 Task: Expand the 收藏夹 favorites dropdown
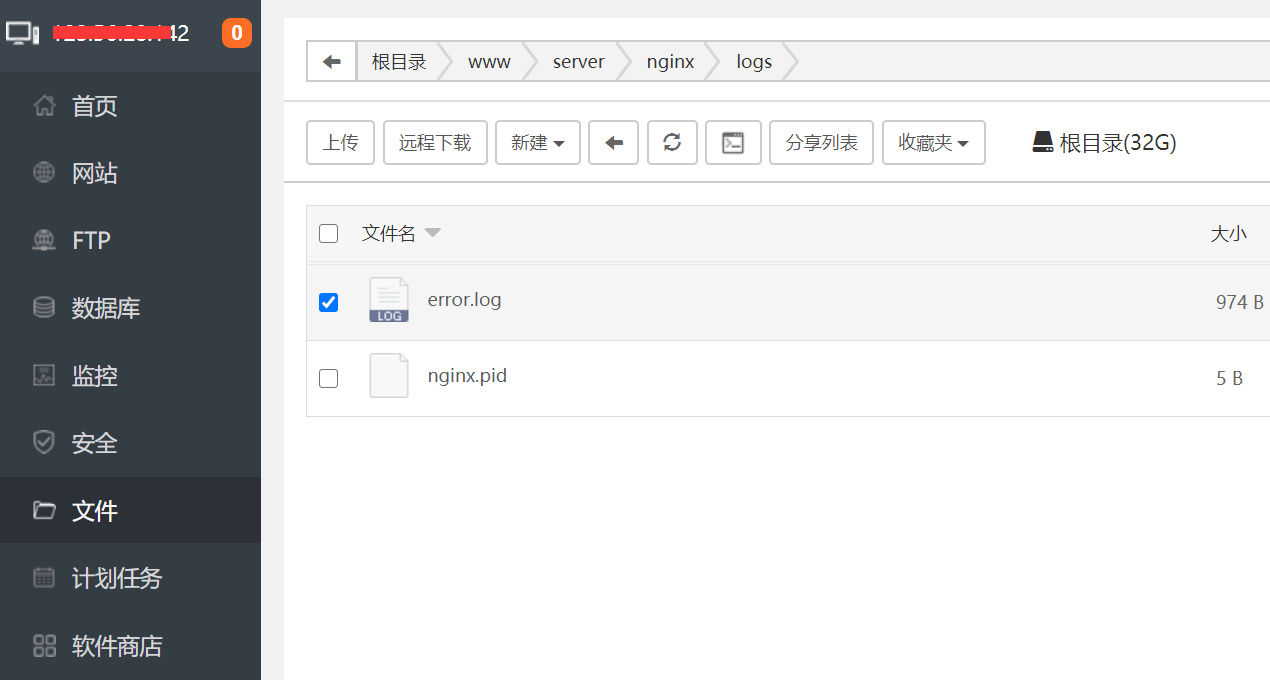pos(933,142)
